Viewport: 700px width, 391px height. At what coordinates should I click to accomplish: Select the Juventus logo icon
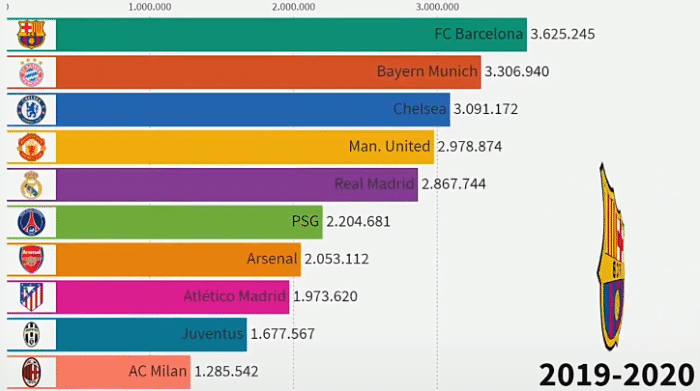tap(31, 334)
